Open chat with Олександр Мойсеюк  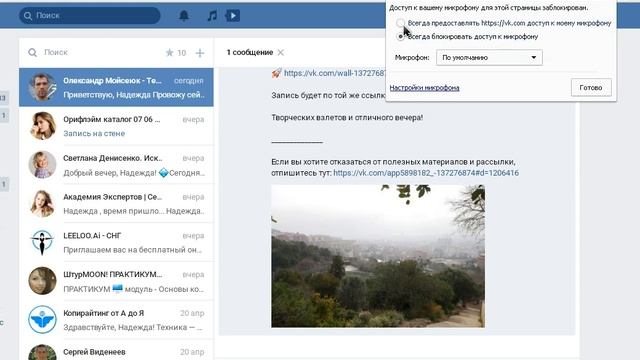[116, 87]
